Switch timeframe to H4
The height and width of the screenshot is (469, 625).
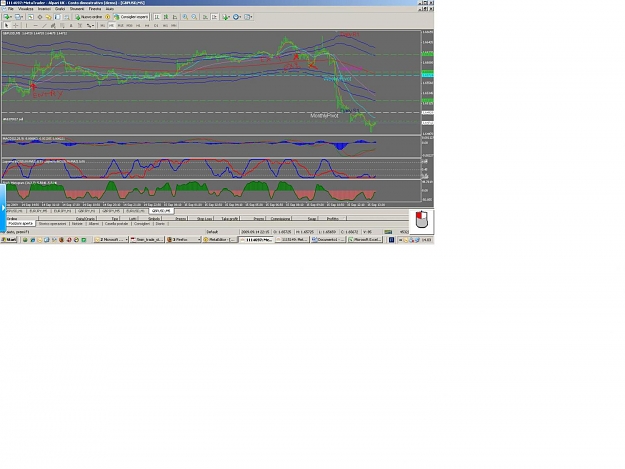click(147, 26)
